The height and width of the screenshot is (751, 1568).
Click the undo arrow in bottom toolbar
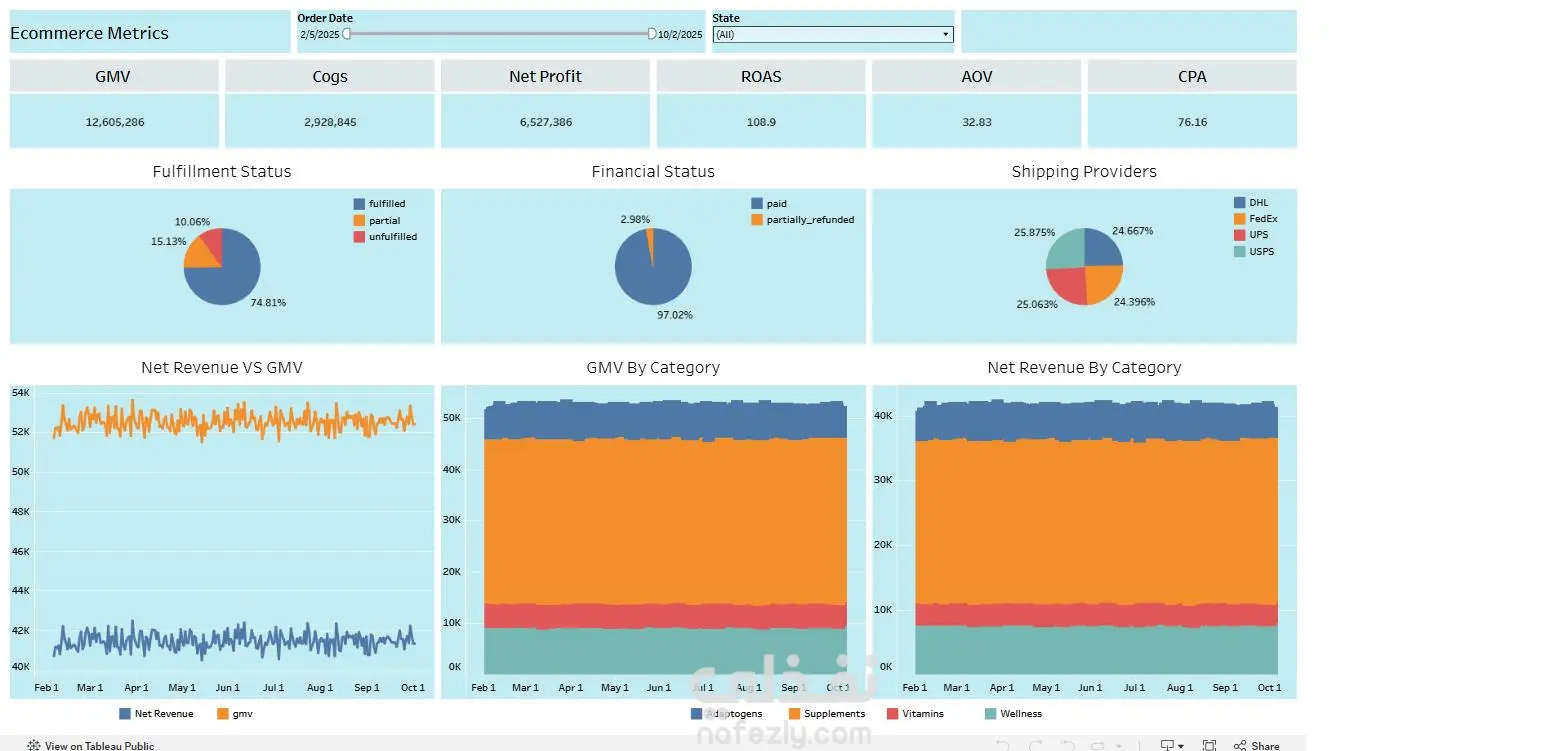[1003, 745]
